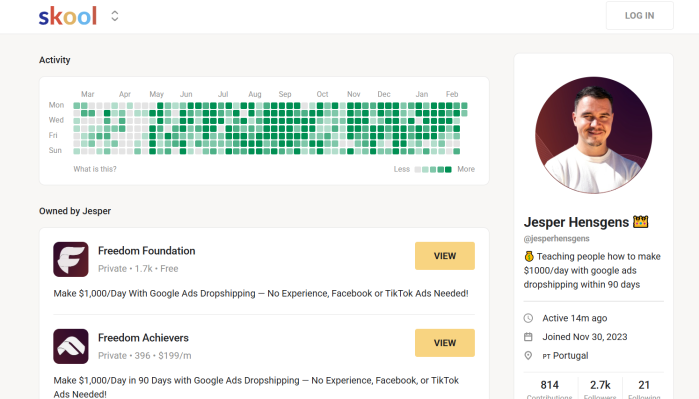Image resolution: width=699 pixels, height=399 pixels.
Task: Open the Freedom Achievers title link
Action: point(143,338)
